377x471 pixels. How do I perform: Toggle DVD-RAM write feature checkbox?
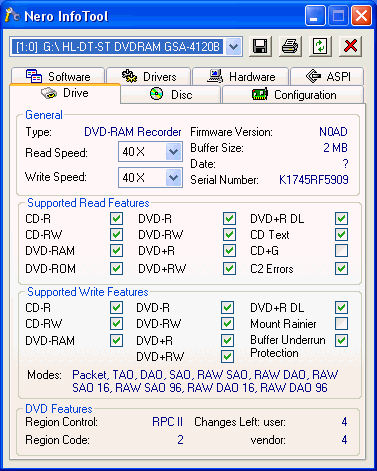116,341
